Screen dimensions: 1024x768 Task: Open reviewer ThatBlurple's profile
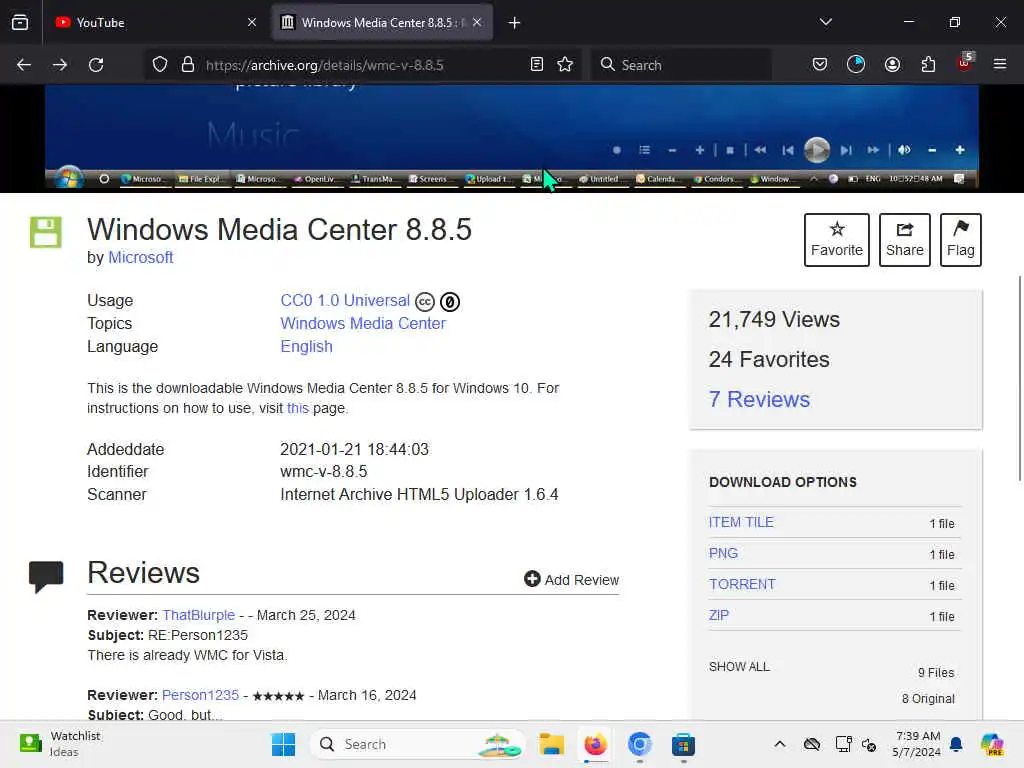click(199, 615)
